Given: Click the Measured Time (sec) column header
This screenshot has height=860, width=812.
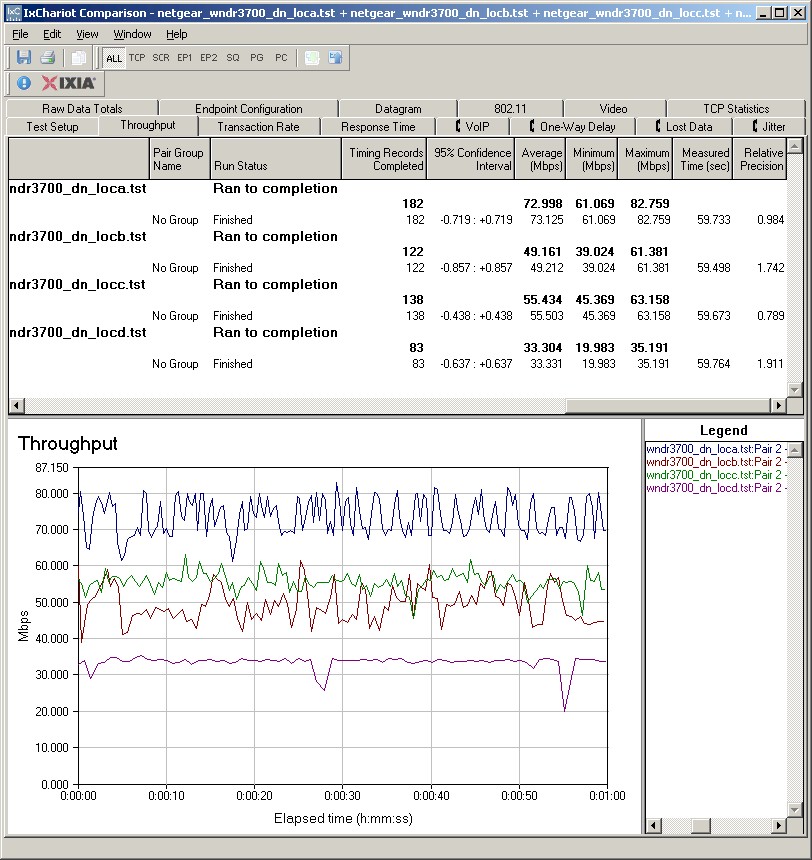Looking at the screenshot, I should click(x=703, y=159).
